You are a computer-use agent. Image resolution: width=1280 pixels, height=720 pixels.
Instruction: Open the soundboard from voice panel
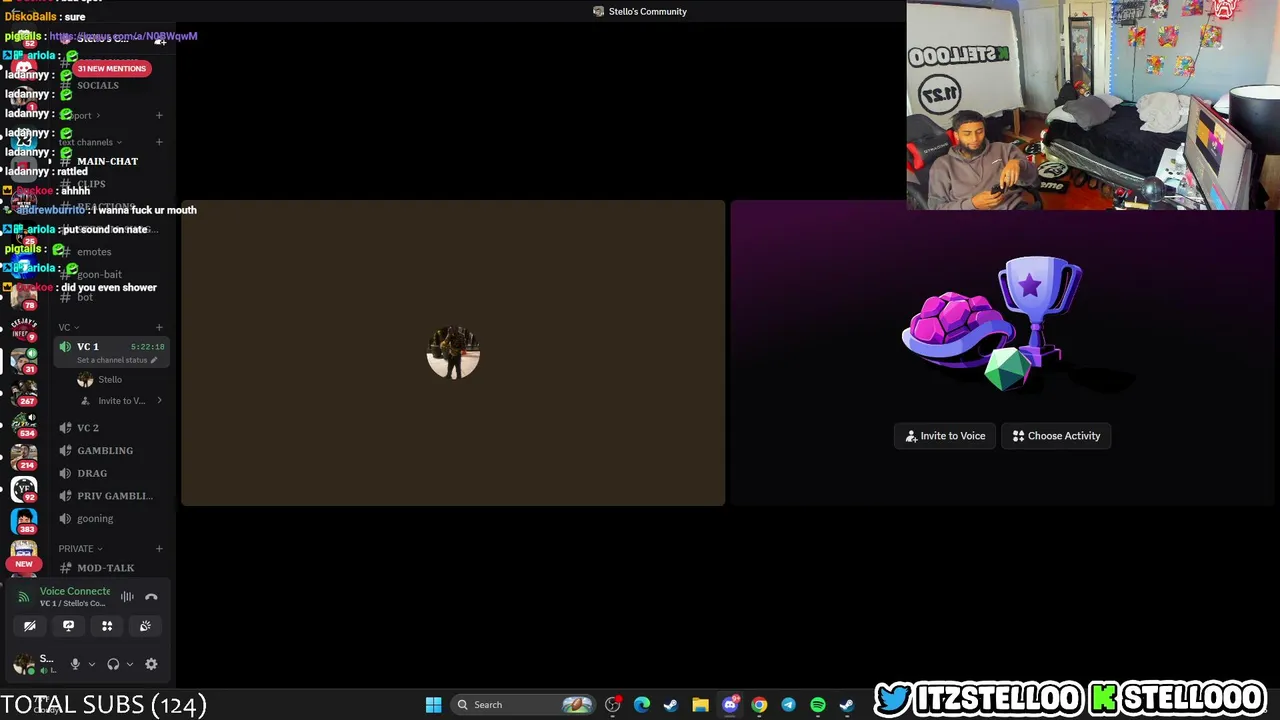click(145, 626)
